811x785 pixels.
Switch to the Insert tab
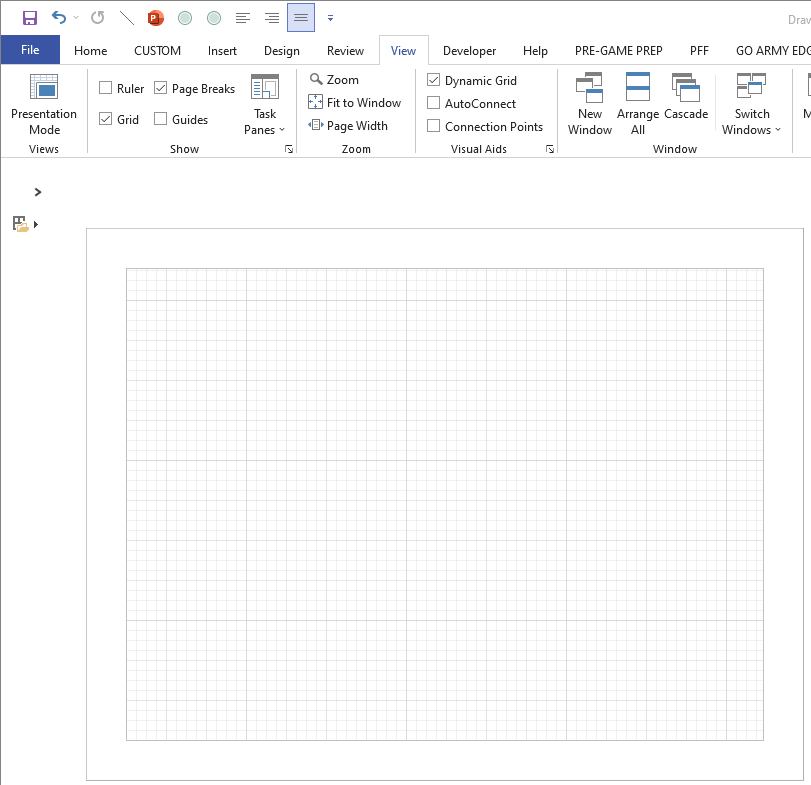[222, 51]
